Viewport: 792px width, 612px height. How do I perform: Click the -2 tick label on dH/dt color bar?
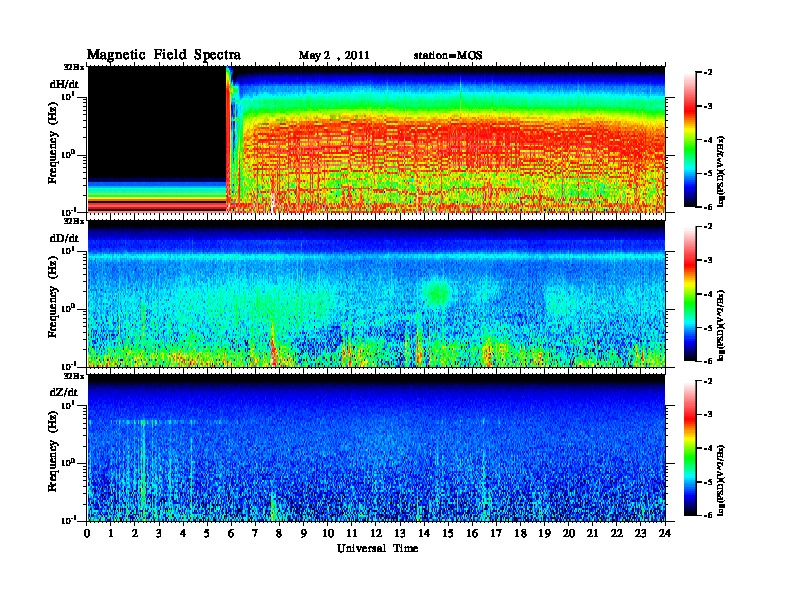pyautogui.click(x=708, y=73)
